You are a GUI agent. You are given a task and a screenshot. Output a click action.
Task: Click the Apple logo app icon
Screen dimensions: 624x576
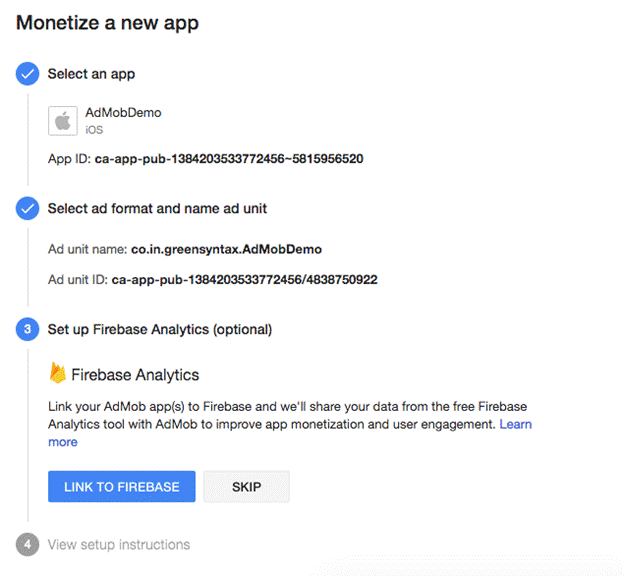coord(63,121)
